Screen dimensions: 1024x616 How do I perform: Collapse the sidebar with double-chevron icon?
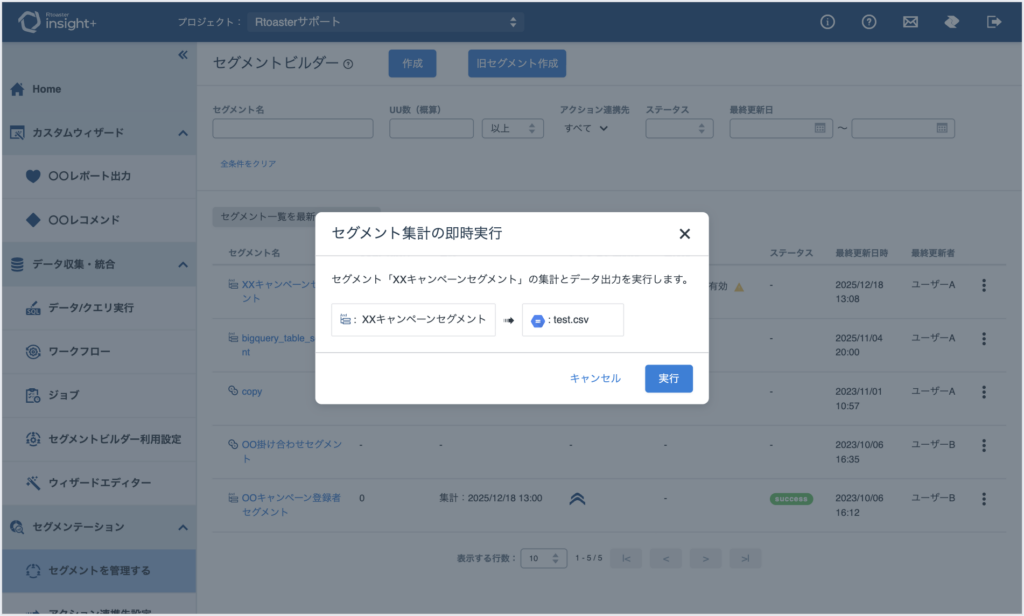coord(183,55)
